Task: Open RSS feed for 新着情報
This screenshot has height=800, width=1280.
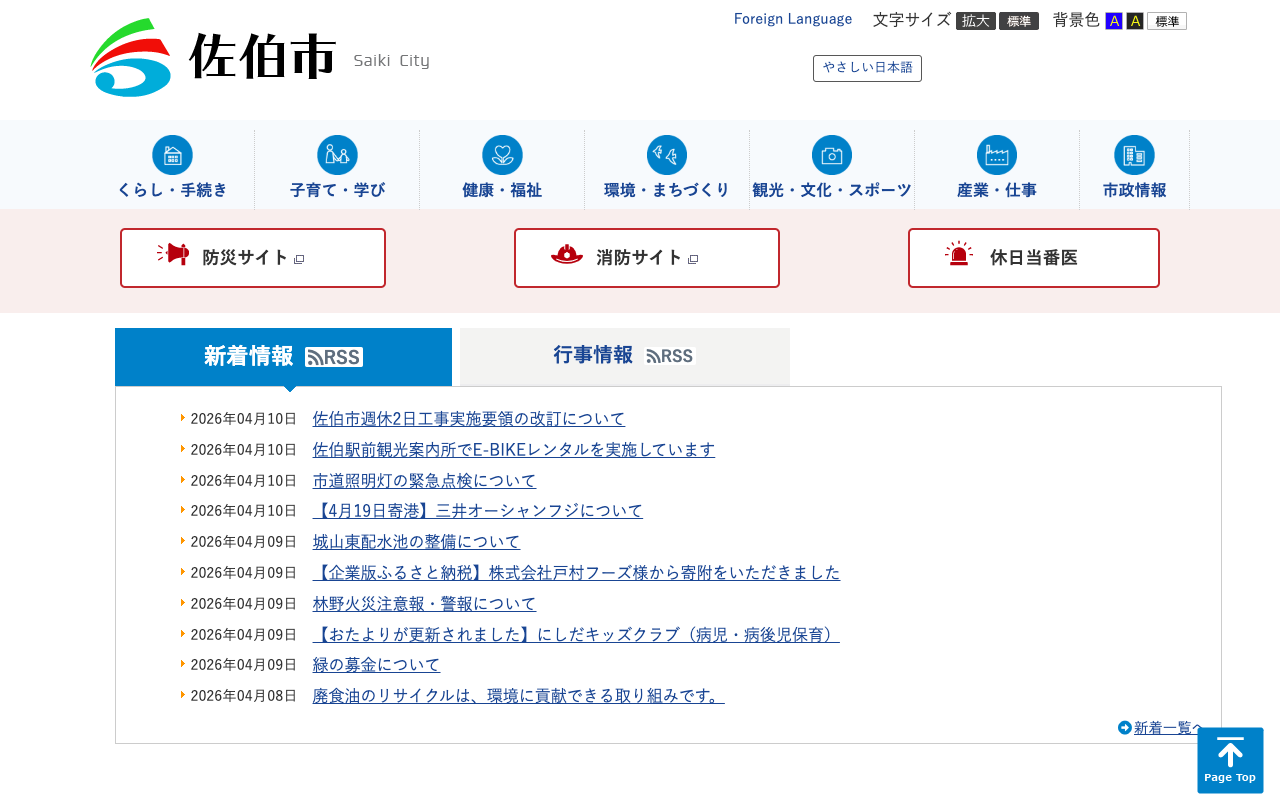Action: 334,357
